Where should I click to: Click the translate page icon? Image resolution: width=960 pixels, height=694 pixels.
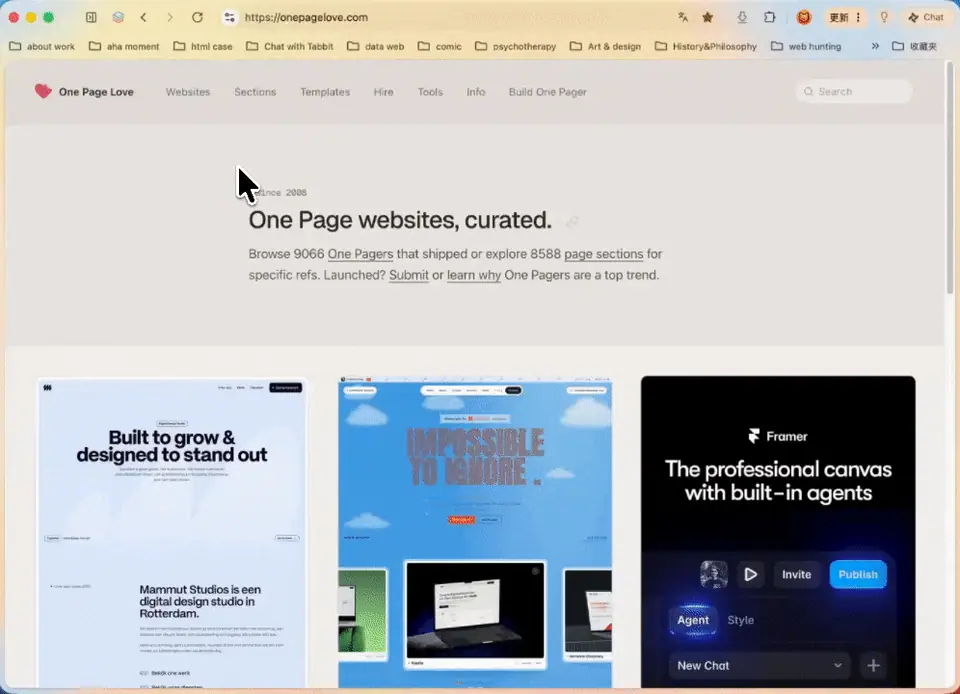(683, 17)
